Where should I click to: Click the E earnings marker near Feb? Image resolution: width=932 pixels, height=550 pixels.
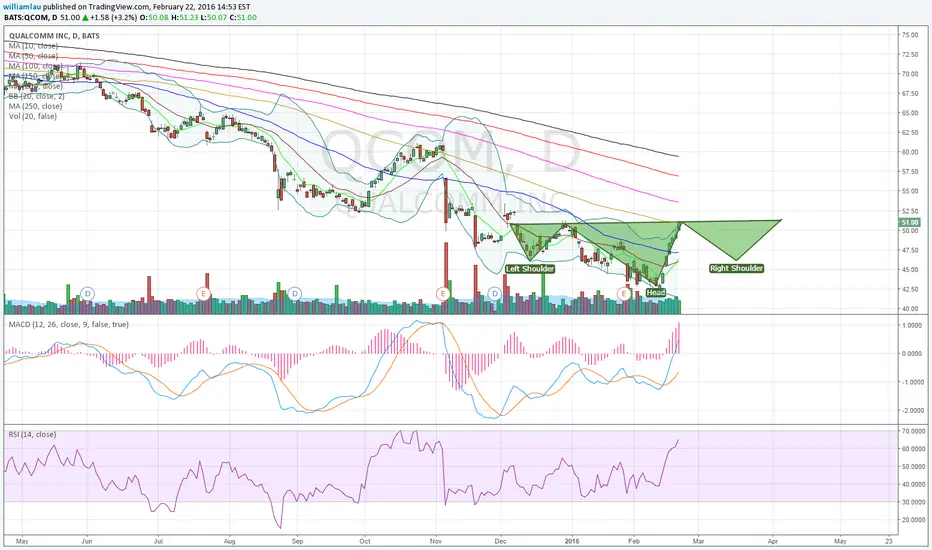pos(624,293)
